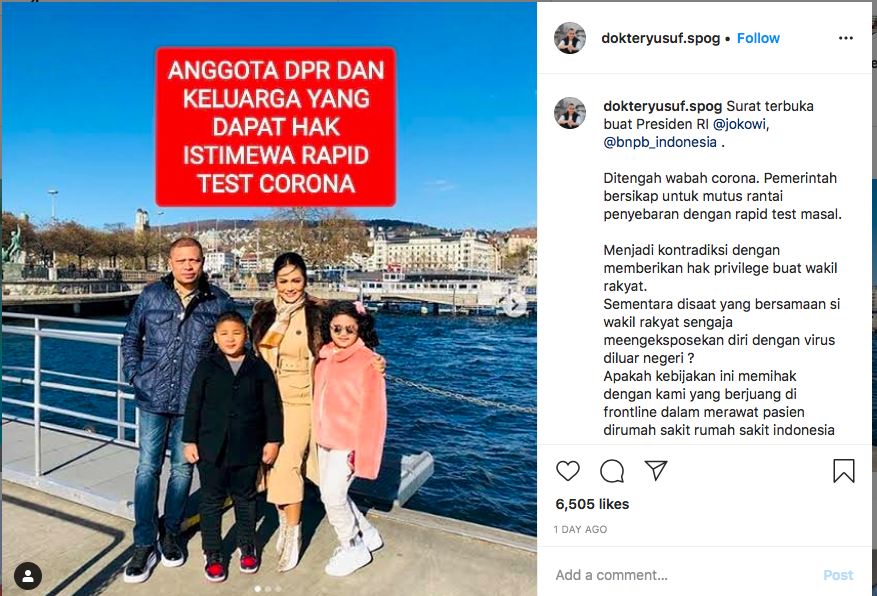Open the caption's author avatar
The width and height of the screenshot is (877, 596).
pos(569,113)
